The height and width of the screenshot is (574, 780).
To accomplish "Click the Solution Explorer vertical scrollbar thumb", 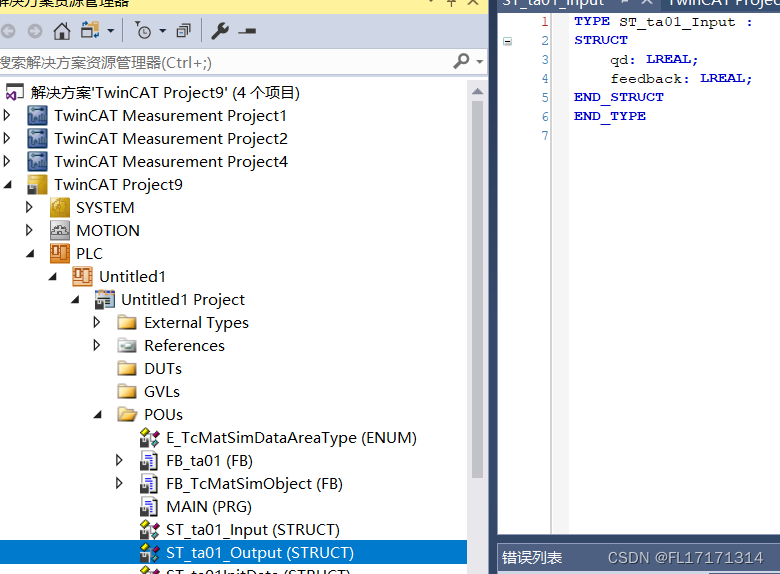I will click(477, 288).
